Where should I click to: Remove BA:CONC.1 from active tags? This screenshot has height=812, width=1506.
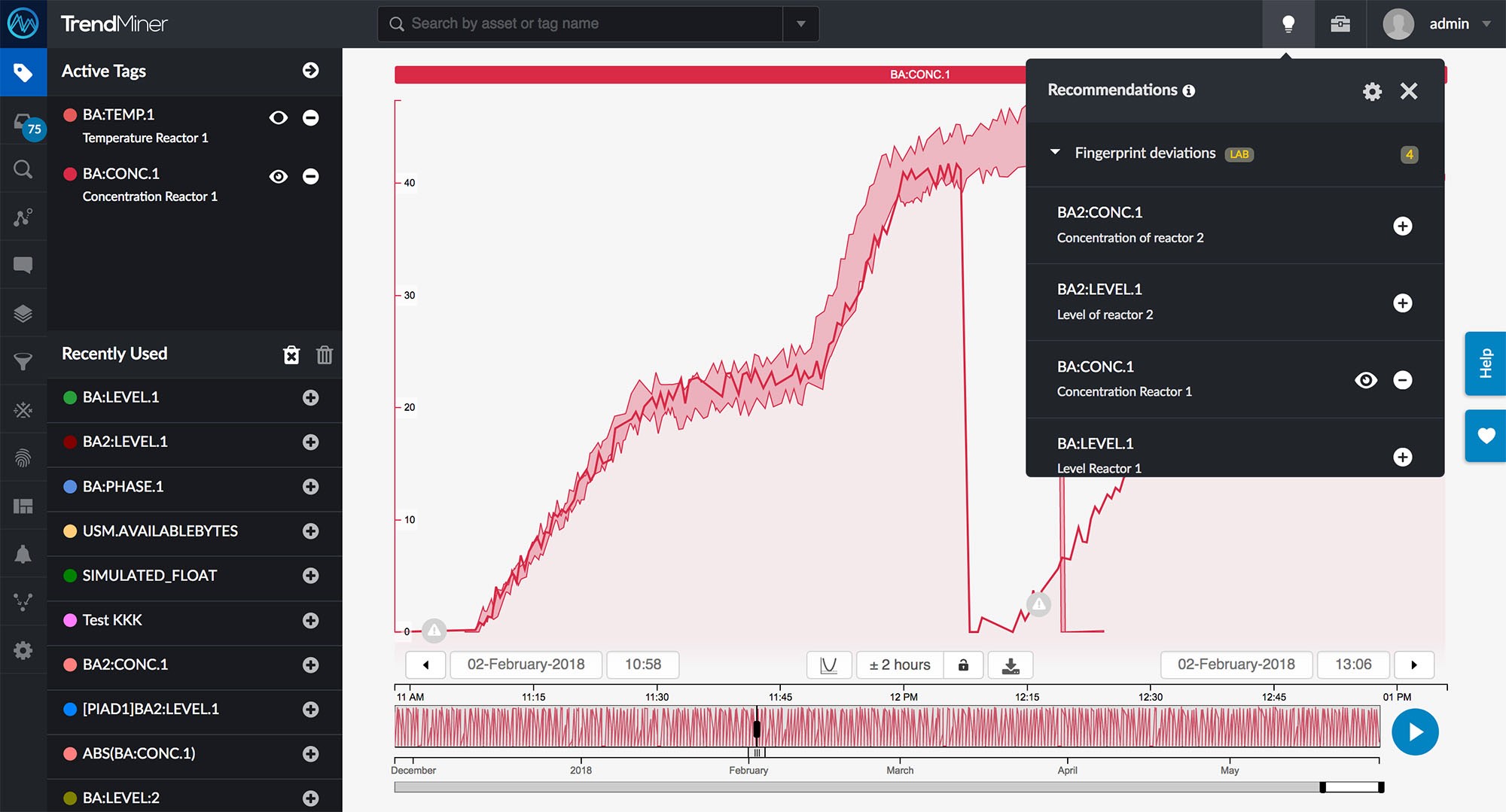310,176
